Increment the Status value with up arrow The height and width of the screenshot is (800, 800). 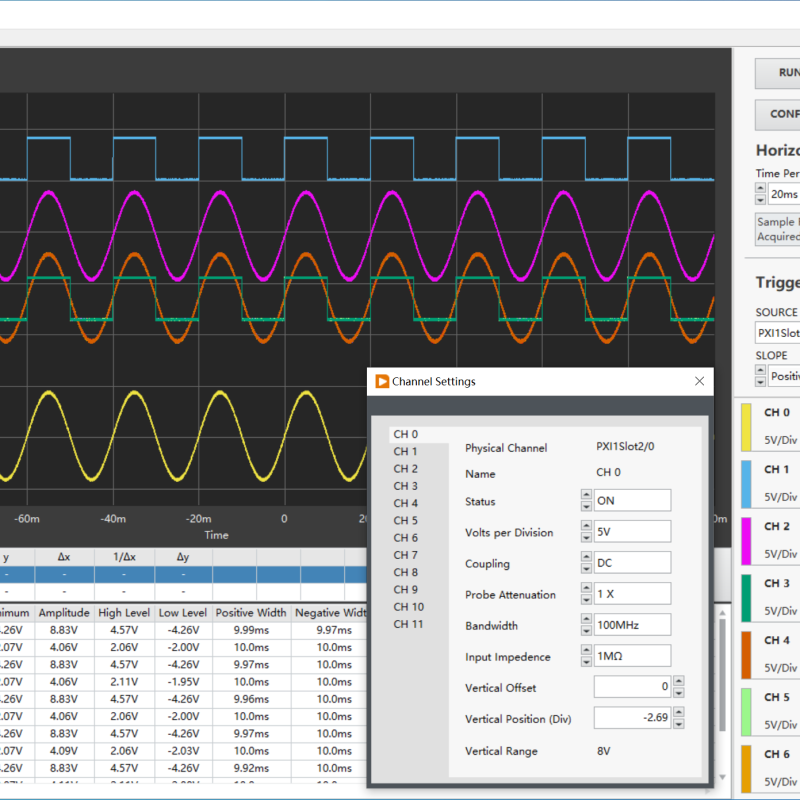click(586, 495)
